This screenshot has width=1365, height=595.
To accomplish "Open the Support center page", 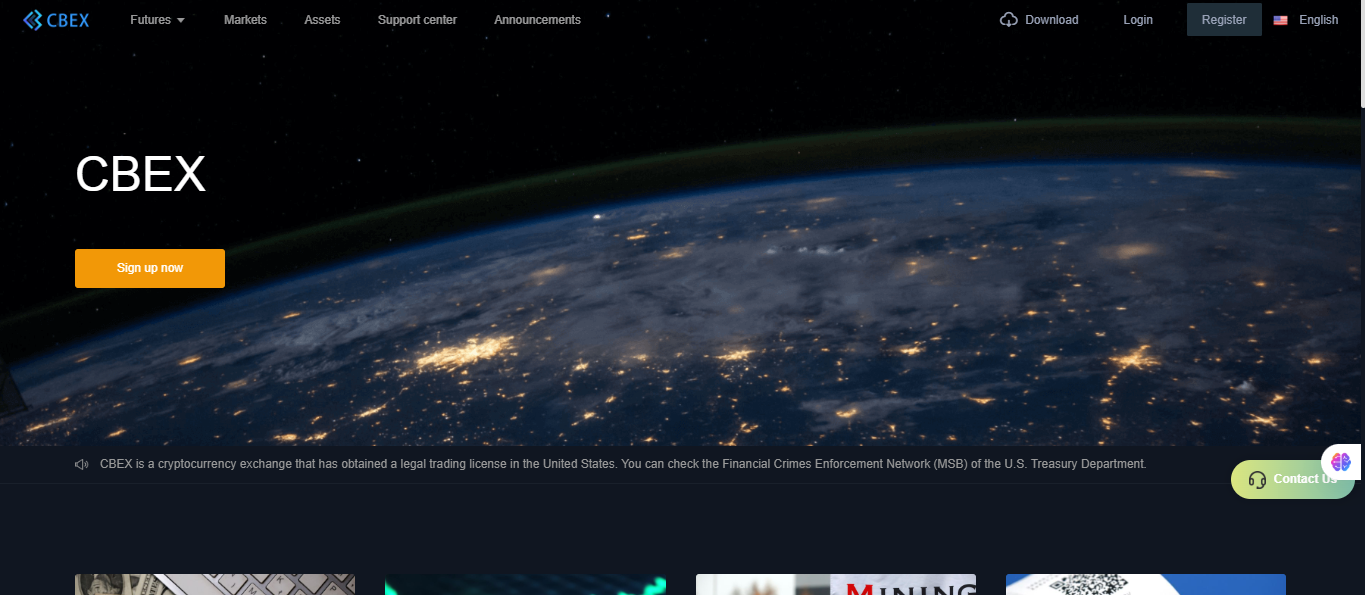I will 417,19.
